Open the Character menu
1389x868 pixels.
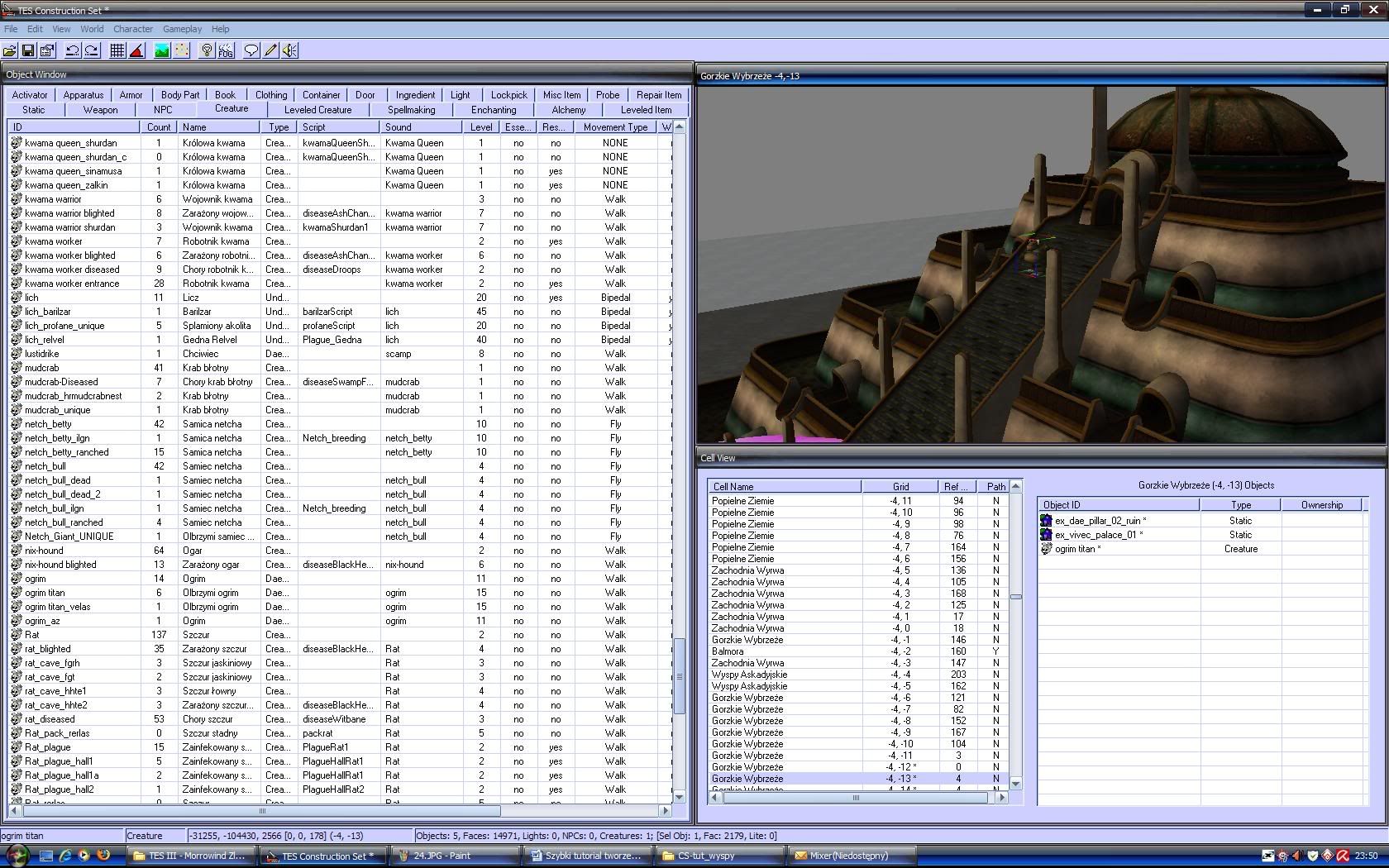pyautogui.click(x=133, y=28)
